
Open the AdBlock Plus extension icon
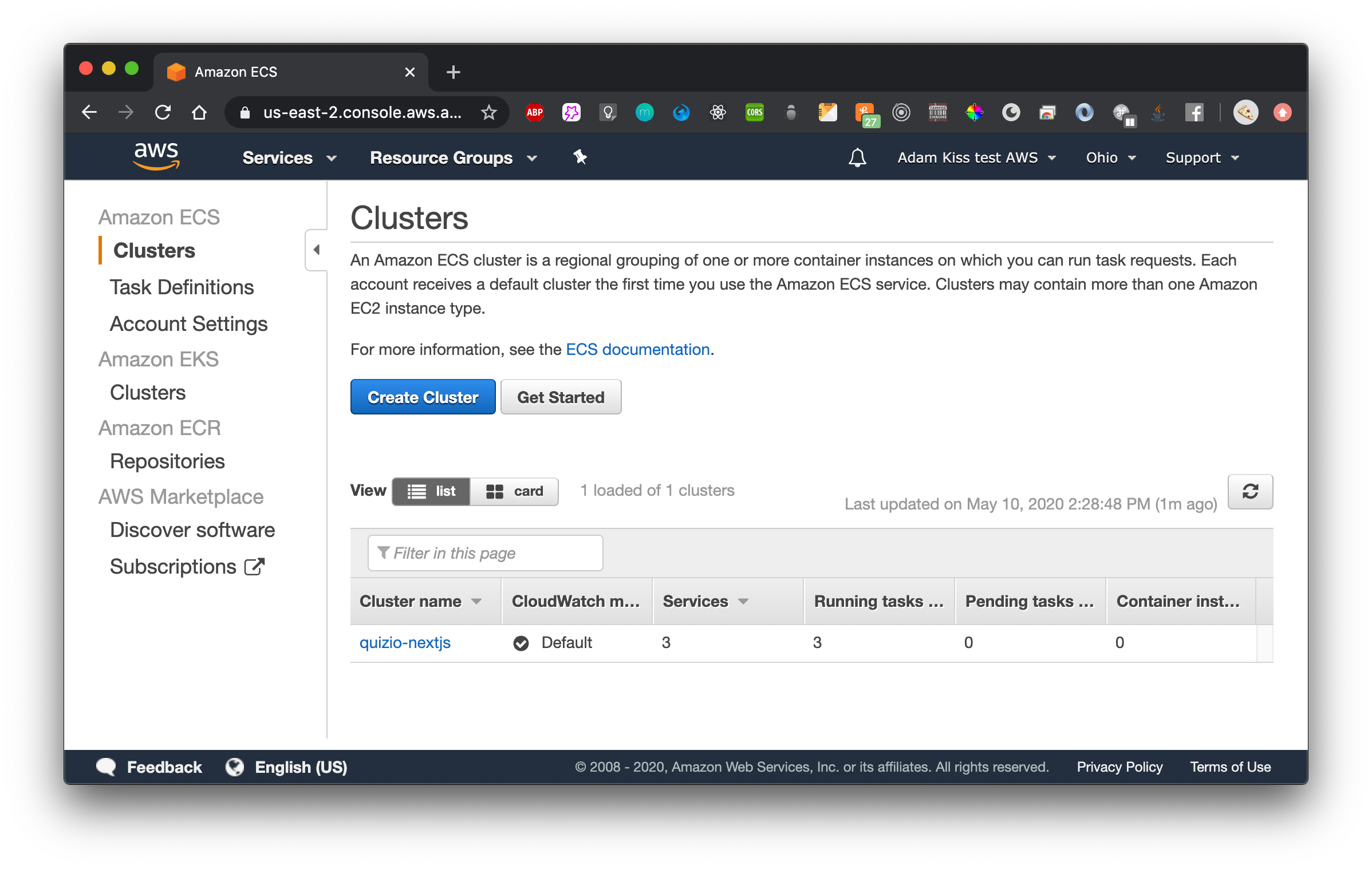tap(535, 112)
